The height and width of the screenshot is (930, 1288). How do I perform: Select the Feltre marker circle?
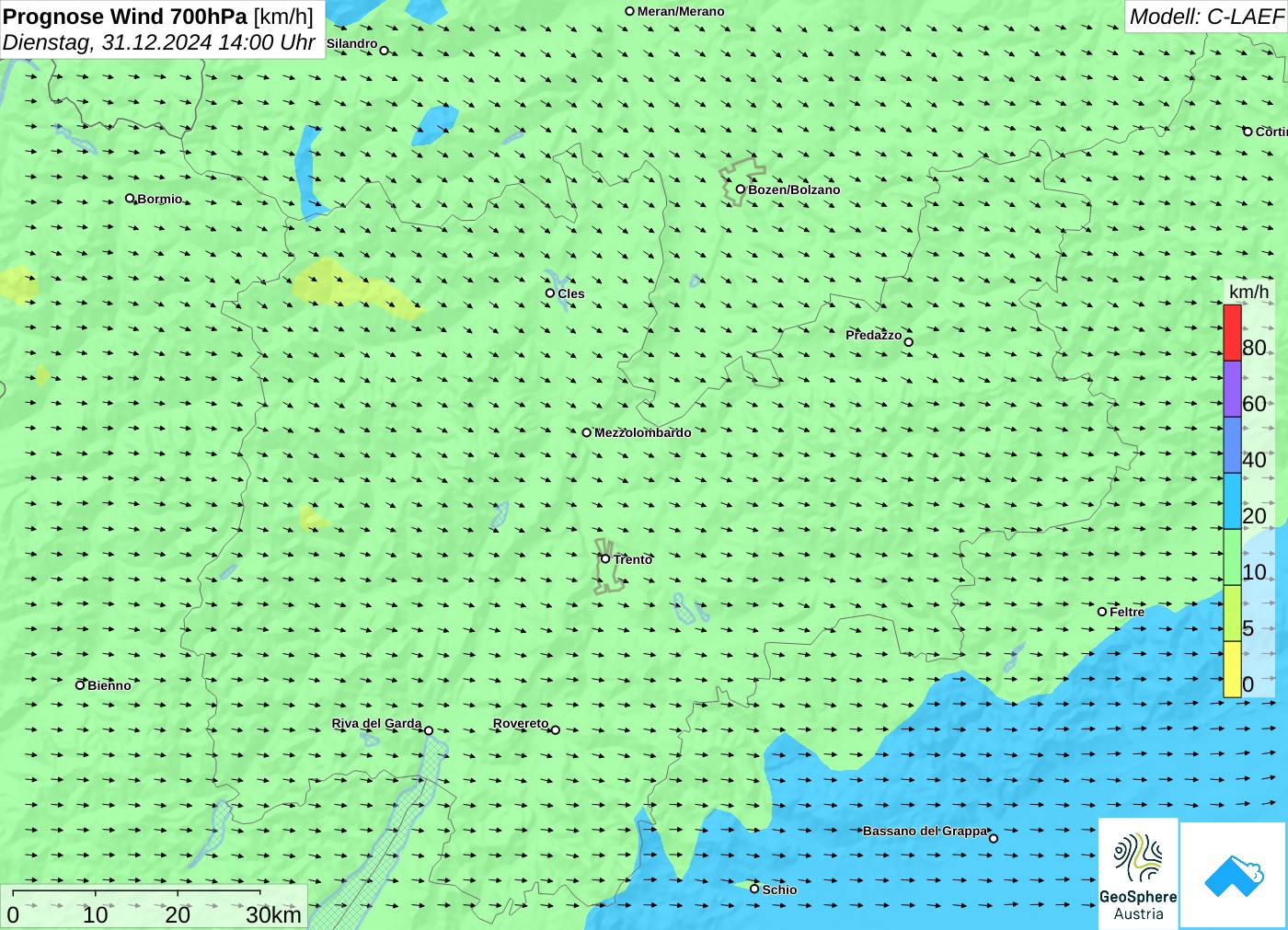coord(1102,612)
